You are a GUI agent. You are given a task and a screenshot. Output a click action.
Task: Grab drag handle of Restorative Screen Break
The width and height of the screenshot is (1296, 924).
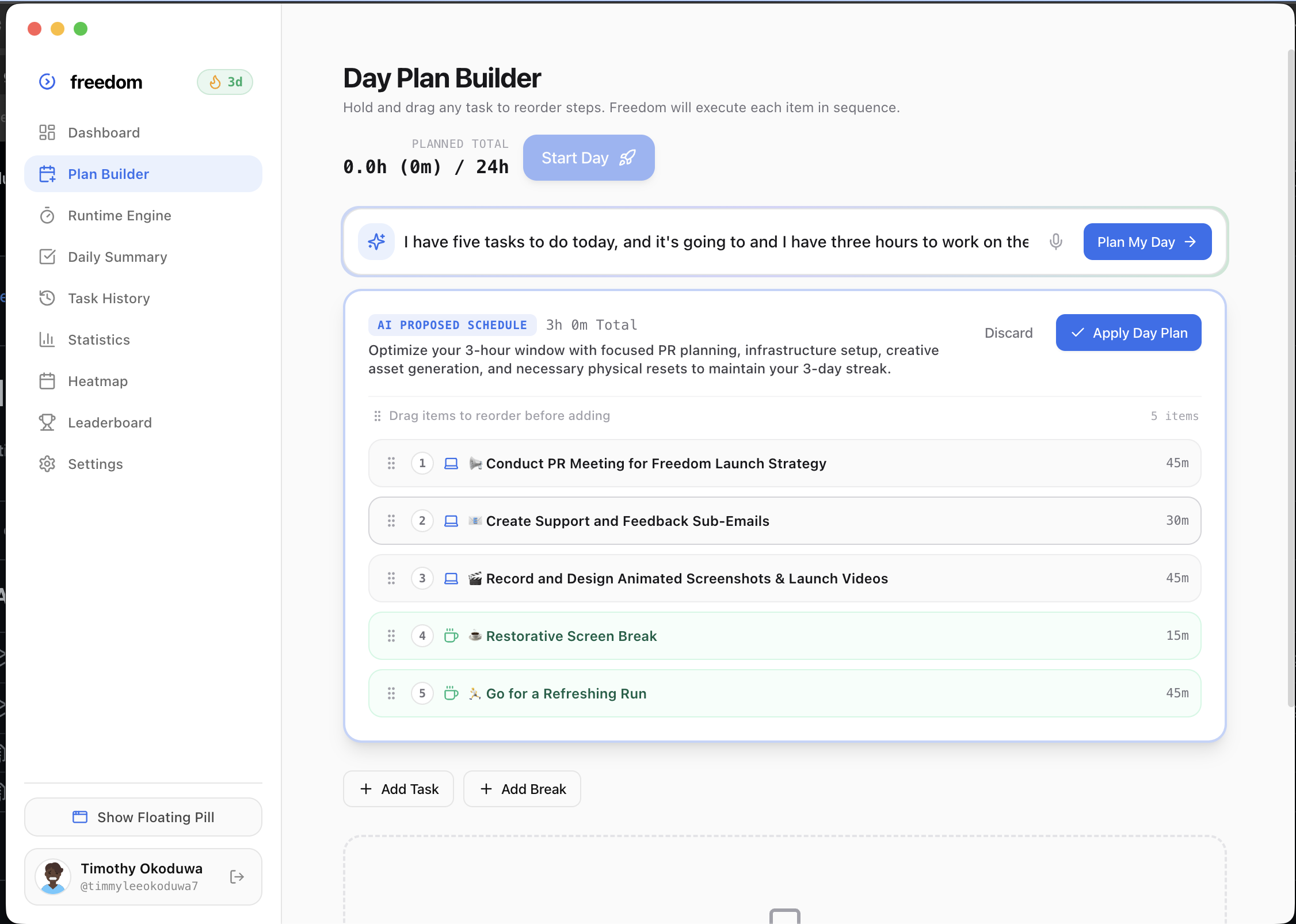(x=391, y=636)
